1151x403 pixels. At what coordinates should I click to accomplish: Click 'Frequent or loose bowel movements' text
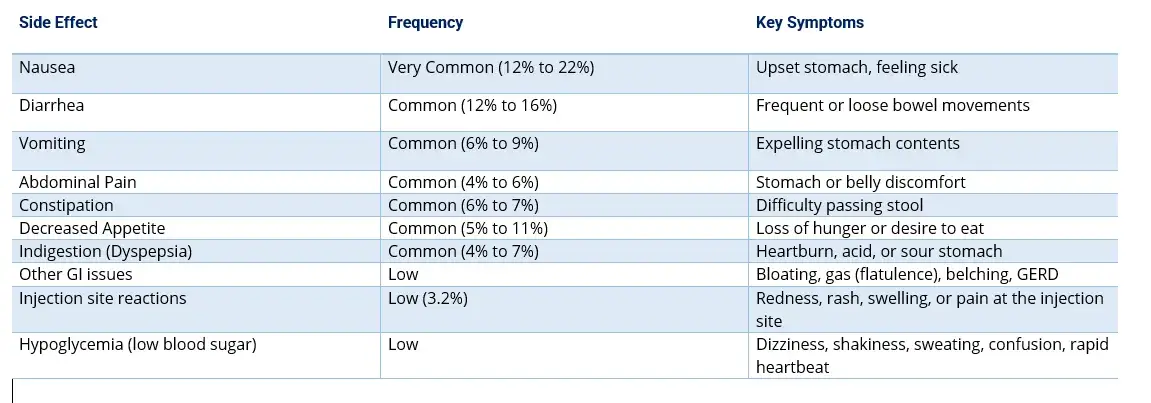click(892, 105)
